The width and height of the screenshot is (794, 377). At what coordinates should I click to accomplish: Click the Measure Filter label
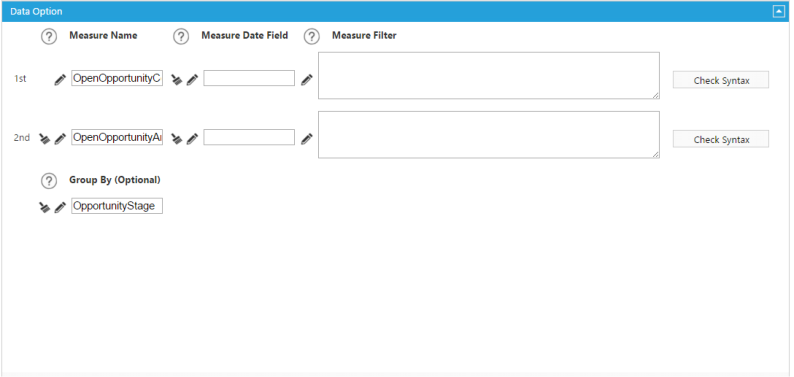coord(365,35)
